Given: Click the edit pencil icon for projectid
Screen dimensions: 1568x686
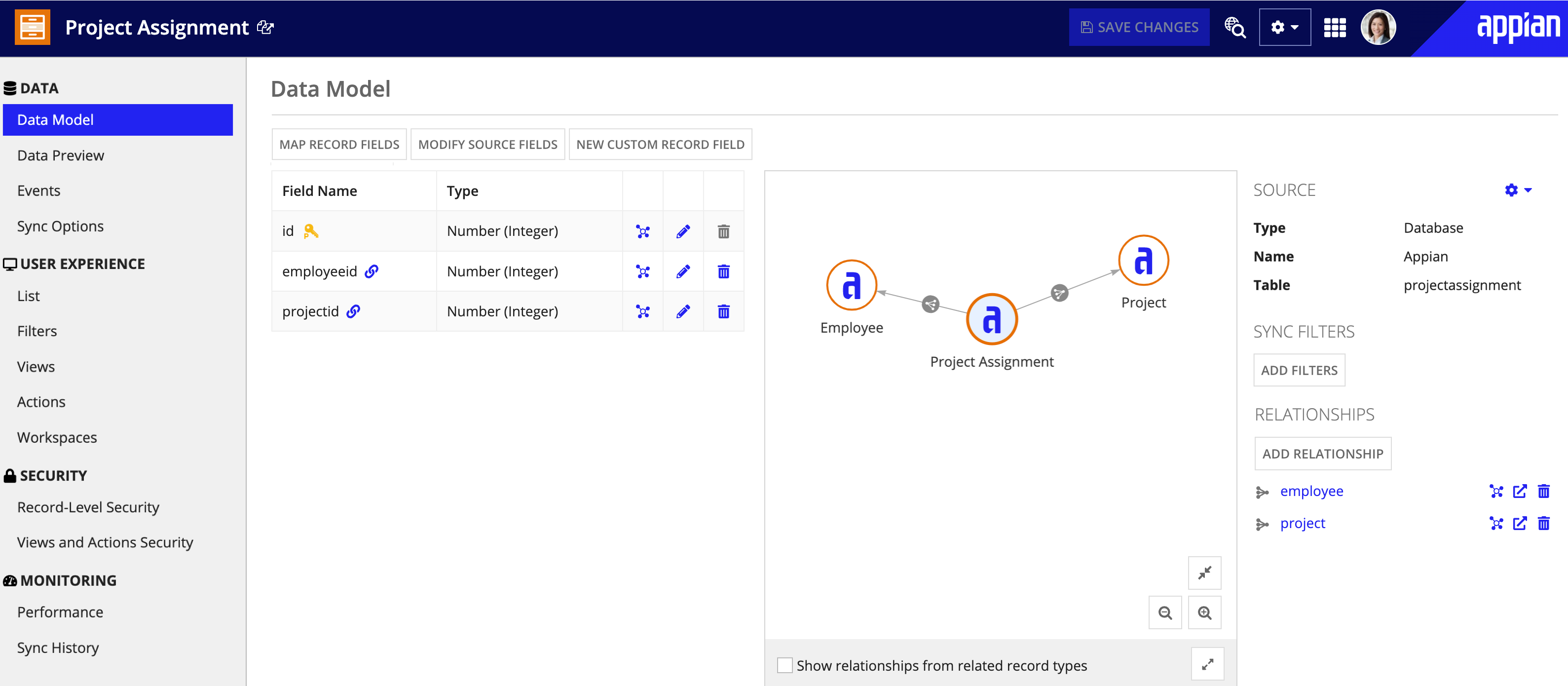Looking at the screenshot, I should [683, 311].
